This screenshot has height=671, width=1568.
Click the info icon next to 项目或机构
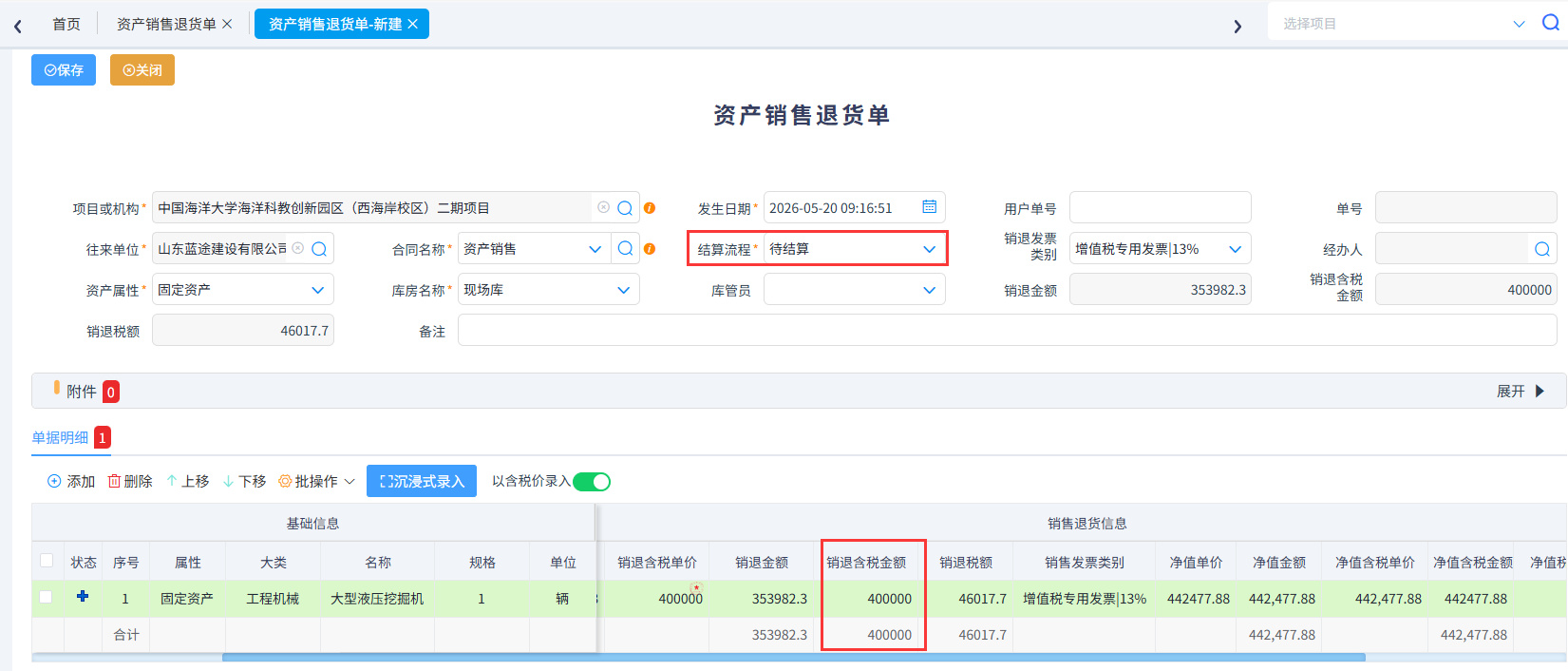[x=650, y=208]
